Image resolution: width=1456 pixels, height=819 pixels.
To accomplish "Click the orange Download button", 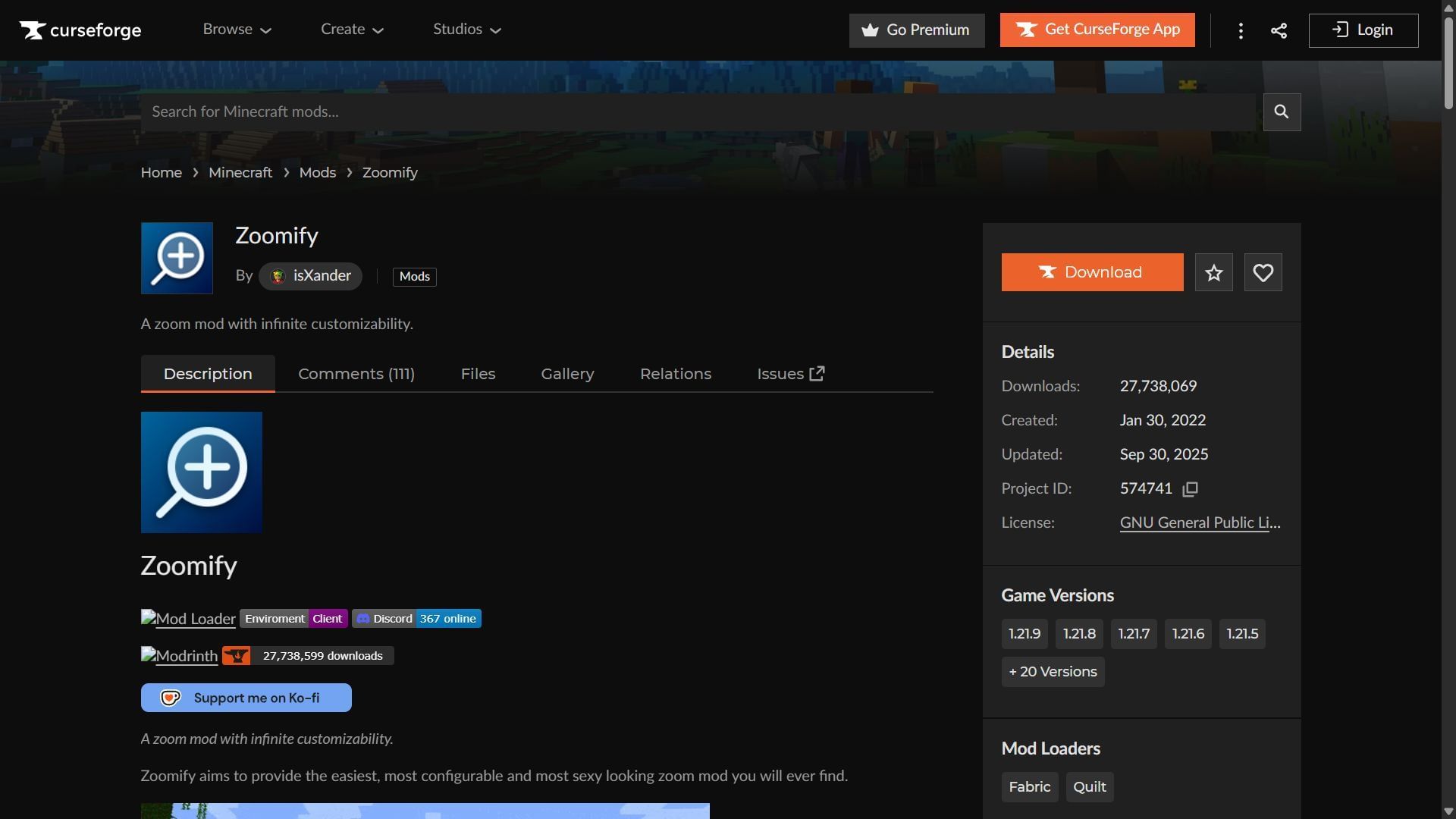I will coord(1092,271).
